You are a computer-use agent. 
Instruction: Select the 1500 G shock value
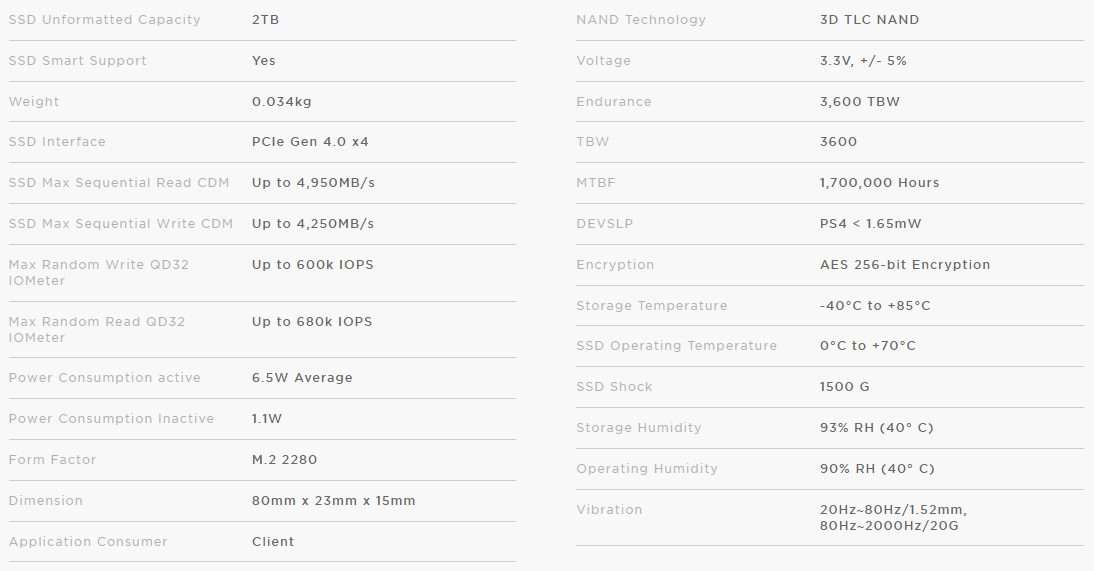pos(847,387)
